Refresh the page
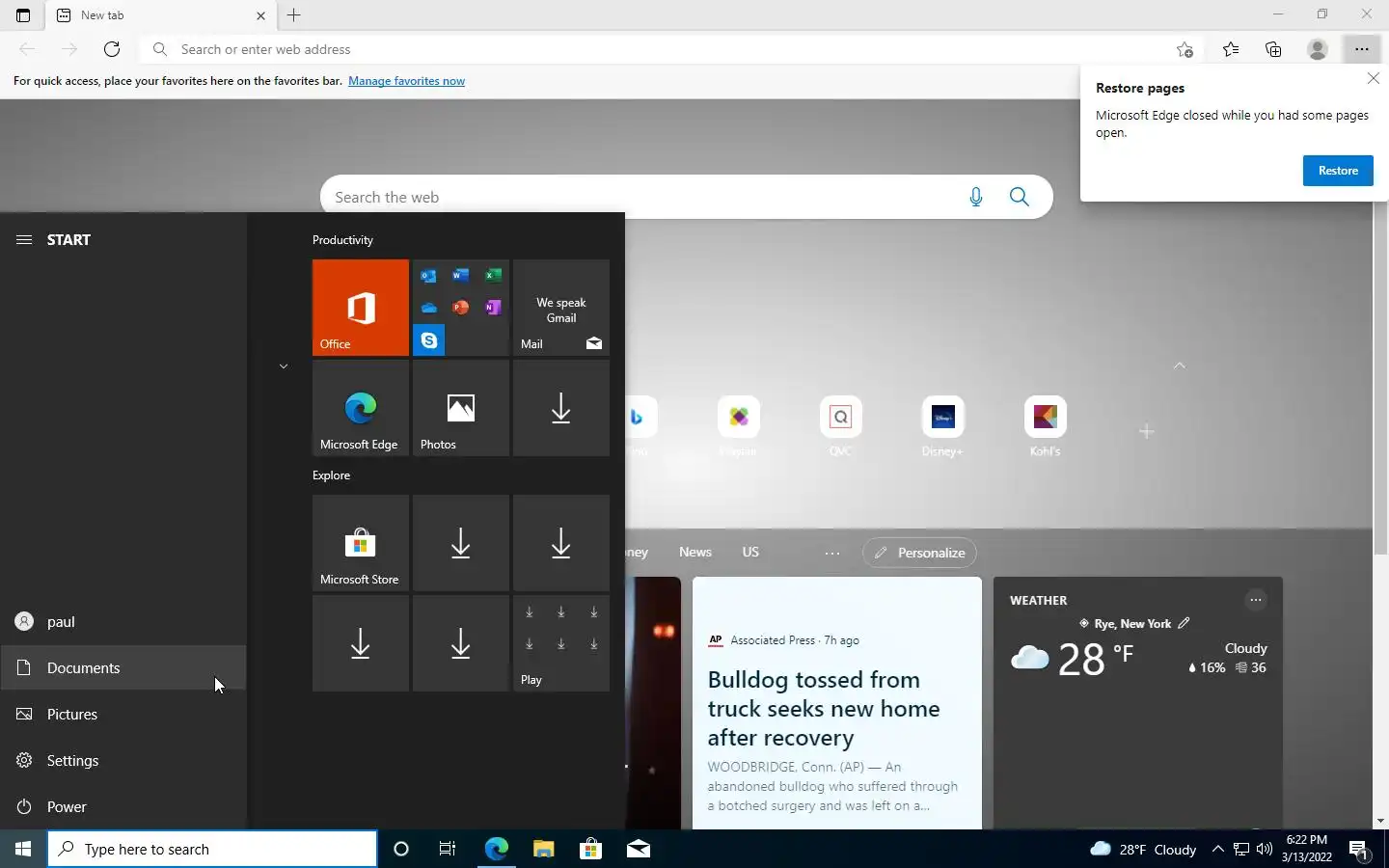Viewport: 1389px width, 868px height. click(x=112, y=49)
